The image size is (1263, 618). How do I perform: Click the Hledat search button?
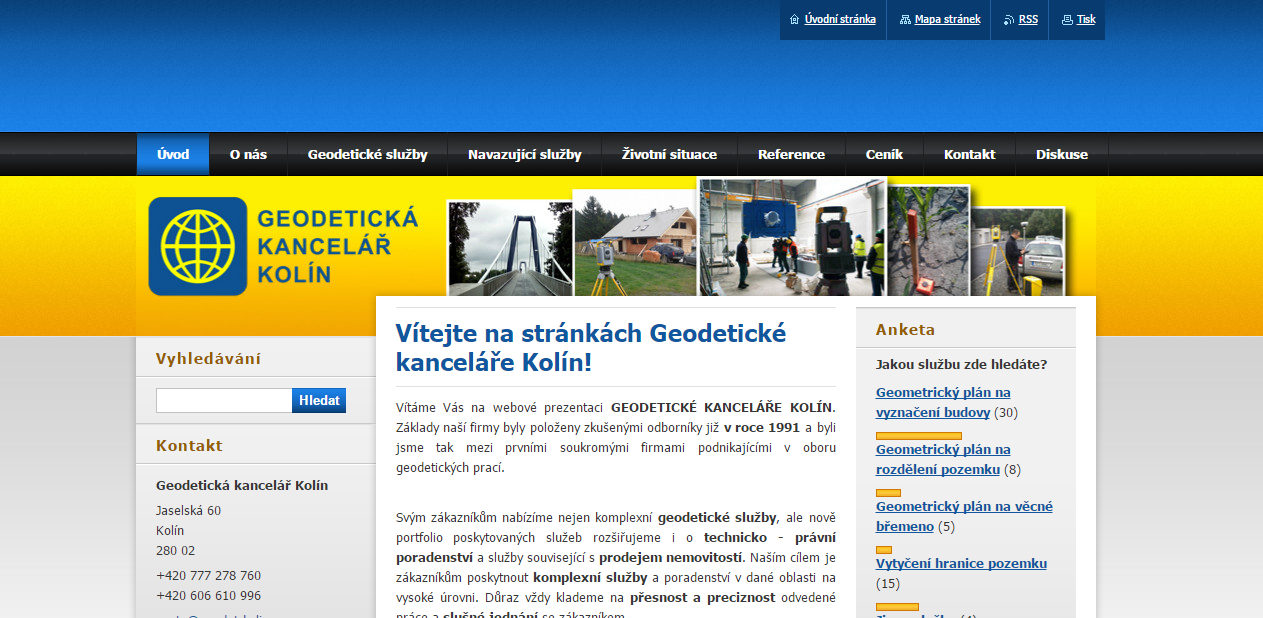click(319, 400)
